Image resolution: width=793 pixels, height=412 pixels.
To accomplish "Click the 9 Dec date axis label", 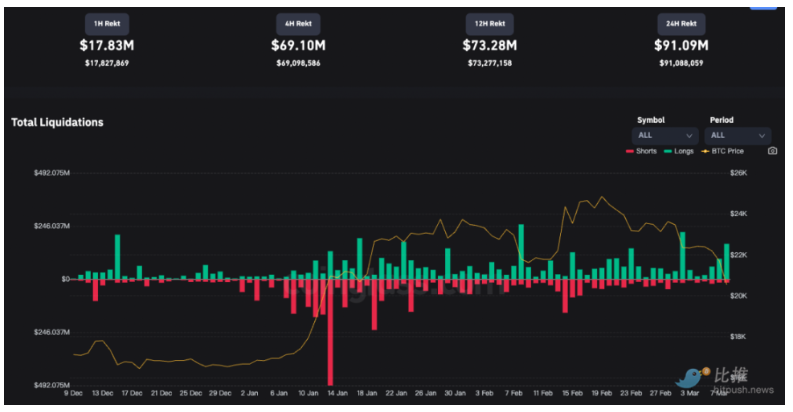I will [73, 393].
